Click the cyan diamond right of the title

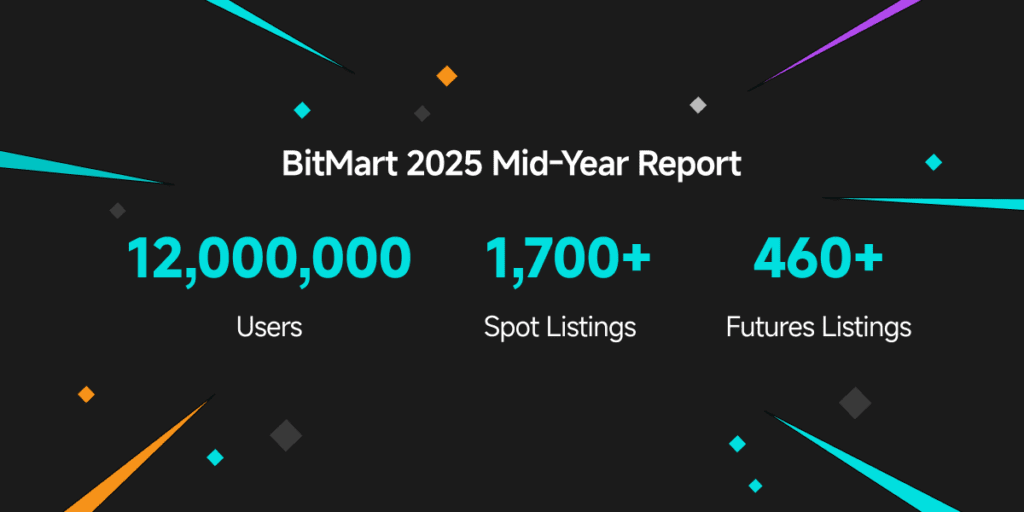933,162
